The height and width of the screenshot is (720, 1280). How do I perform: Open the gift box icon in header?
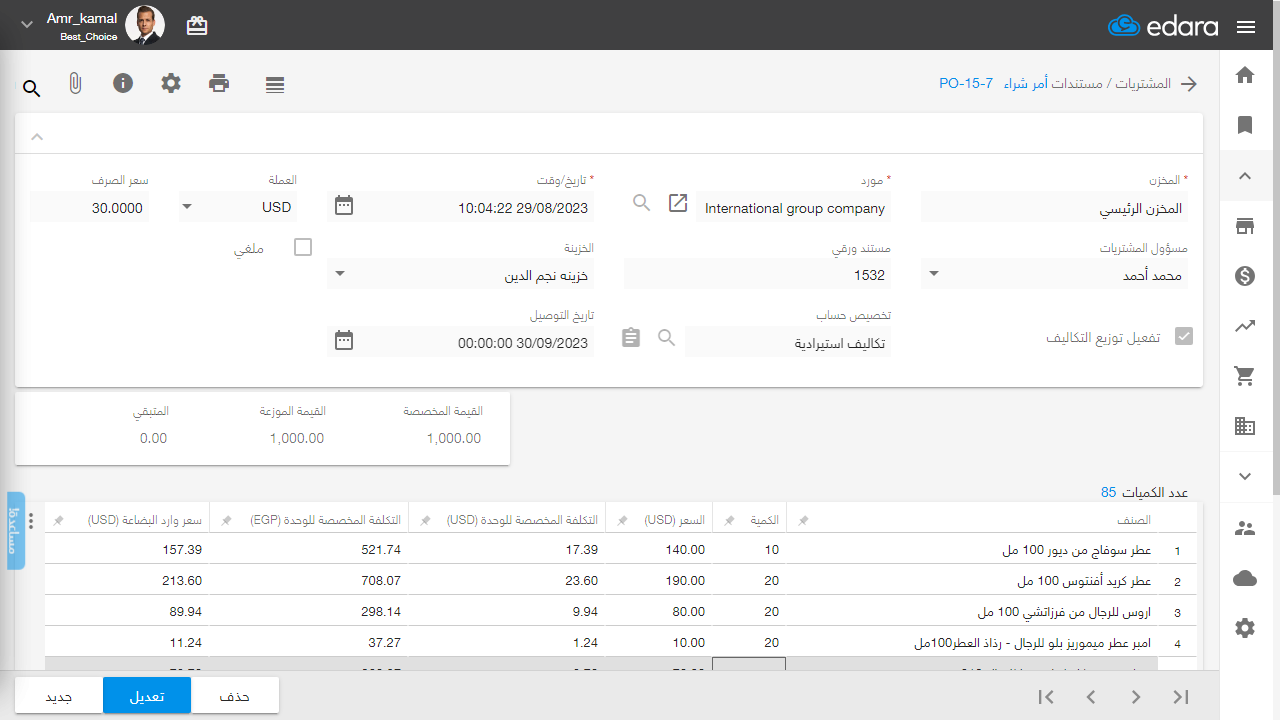(197, 26)
